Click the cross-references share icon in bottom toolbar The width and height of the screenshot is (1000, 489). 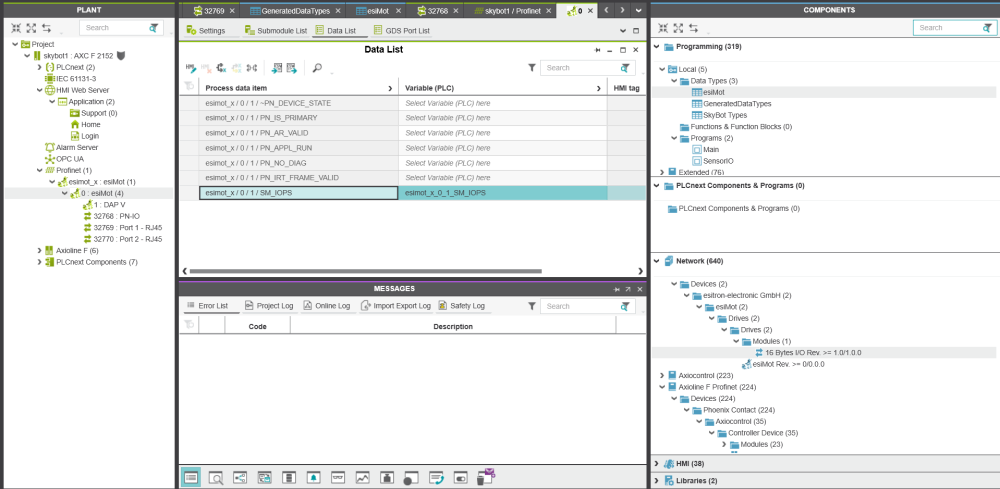pos(239,478)
